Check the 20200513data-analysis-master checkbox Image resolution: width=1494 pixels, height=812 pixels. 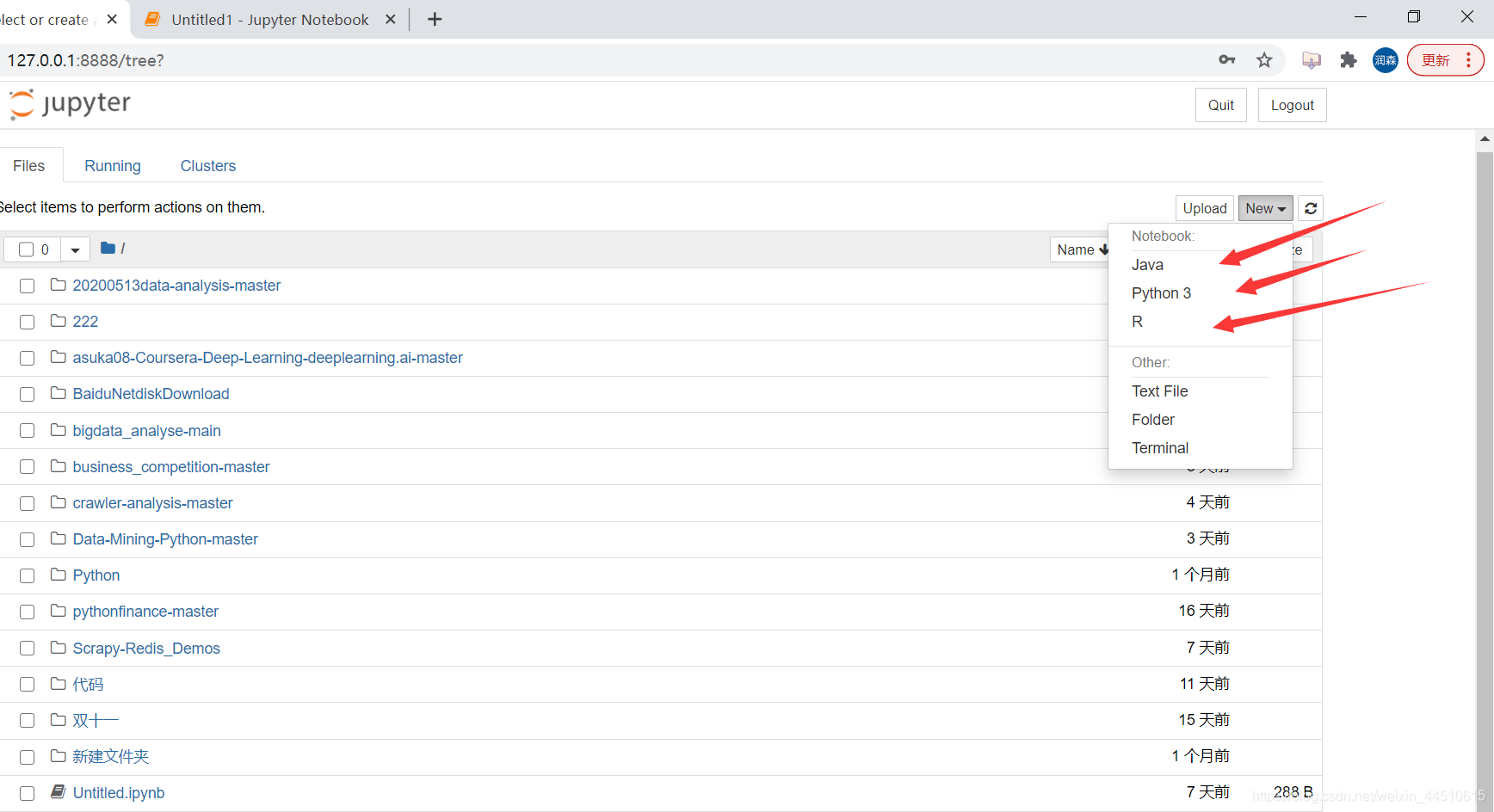[27, 286]
